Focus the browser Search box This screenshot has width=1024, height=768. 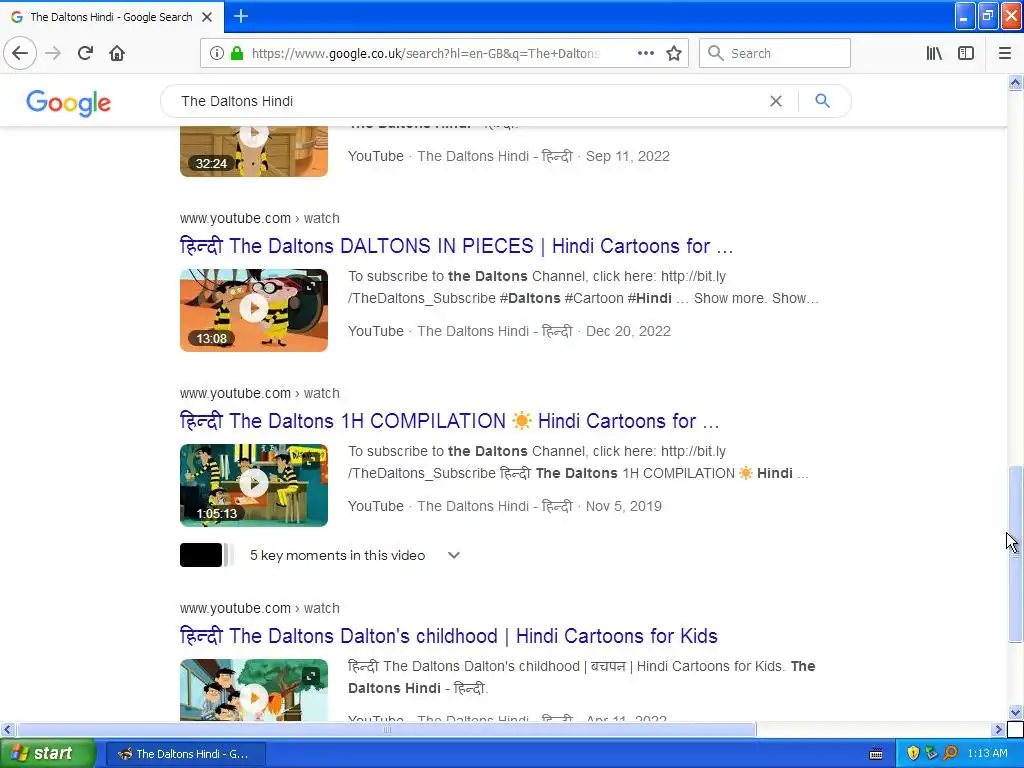tap(775, 54)
